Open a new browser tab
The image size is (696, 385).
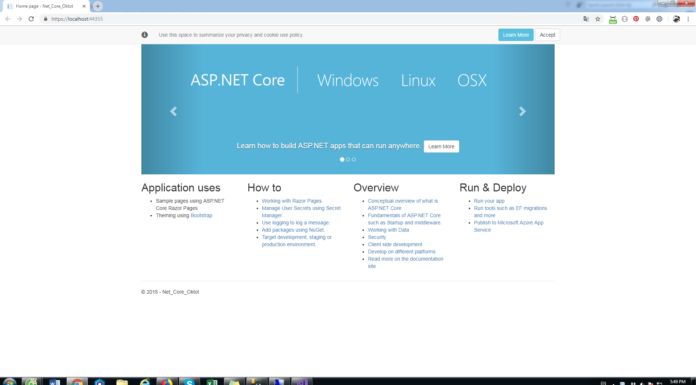(98, 6)
